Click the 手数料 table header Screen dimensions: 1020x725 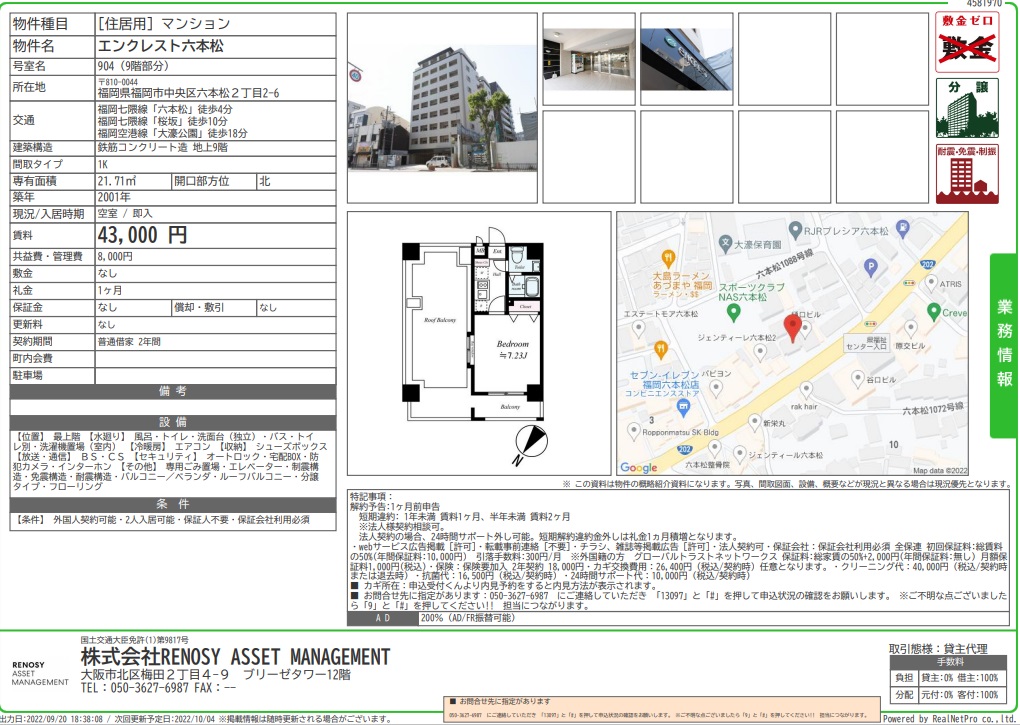pos(950,662)
